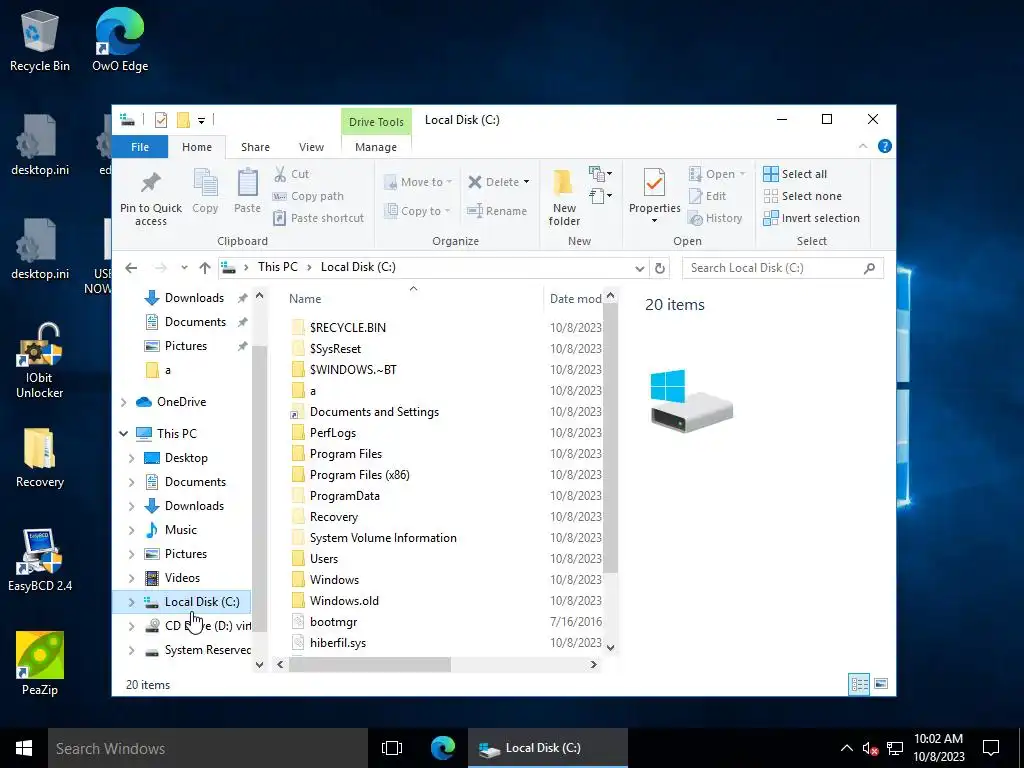Select hiberfil.sys file
Viewport: 1024px width, 768px height.
(x=338, y=643)
